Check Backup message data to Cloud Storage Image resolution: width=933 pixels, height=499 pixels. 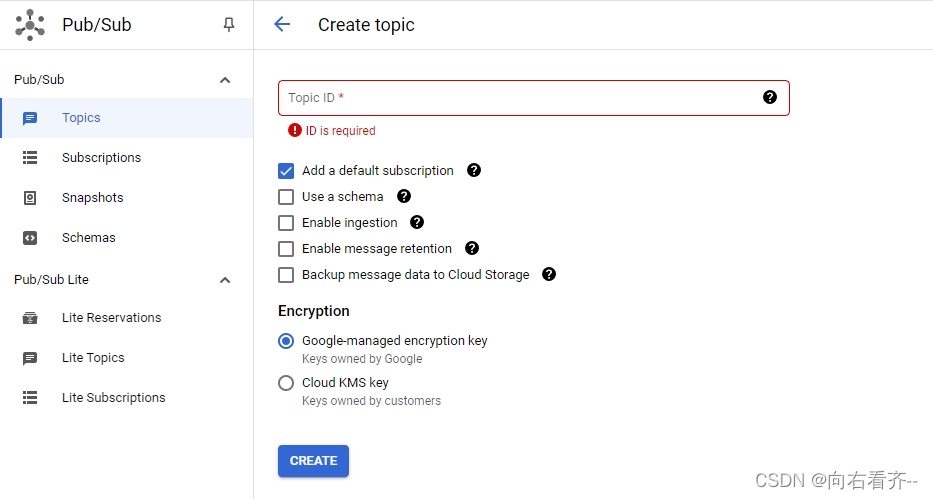[x=286, y=275]
